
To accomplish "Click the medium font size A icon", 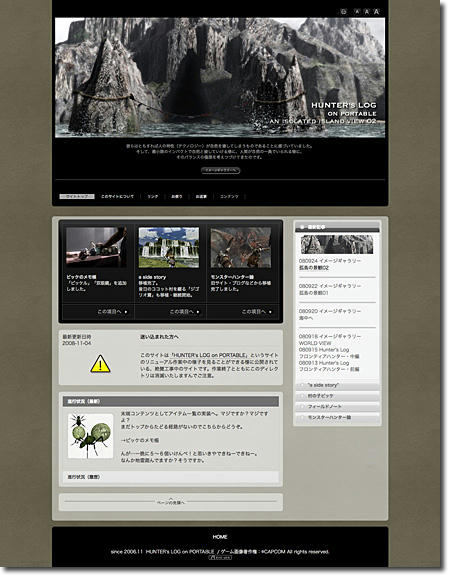I will (x=367, y=11).
